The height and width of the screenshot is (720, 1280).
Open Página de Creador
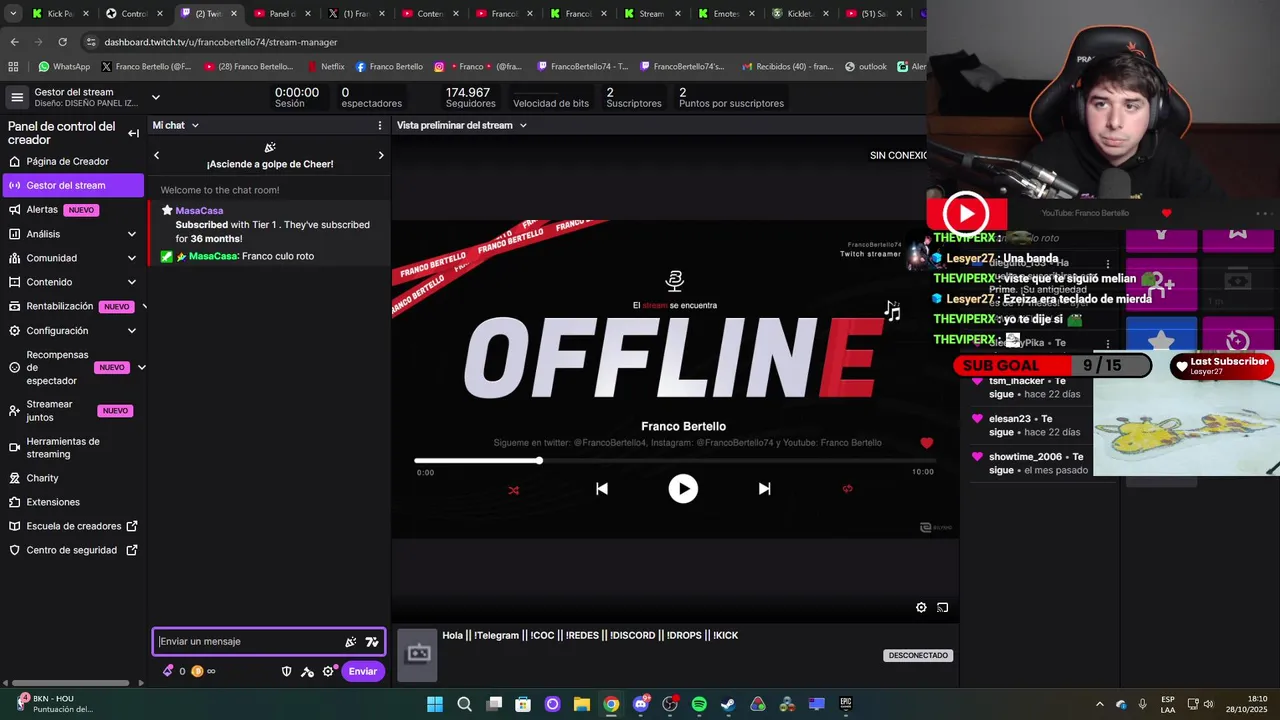[67, 161]
